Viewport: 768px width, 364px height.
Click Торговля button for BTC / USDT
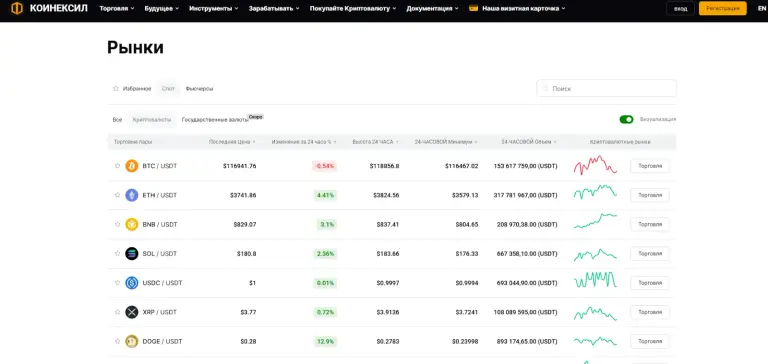coord(649,166)
